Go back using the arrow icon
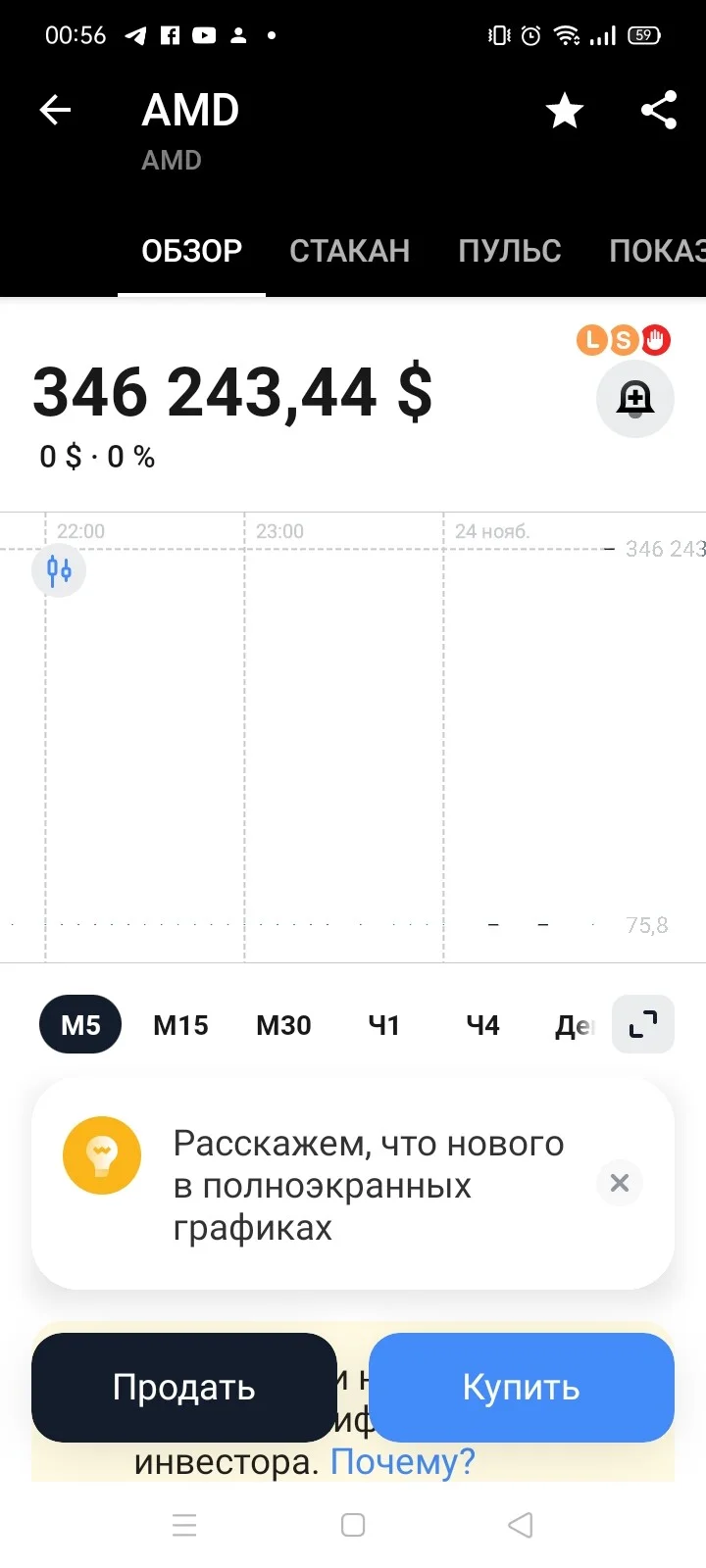 tap(55, 110)
